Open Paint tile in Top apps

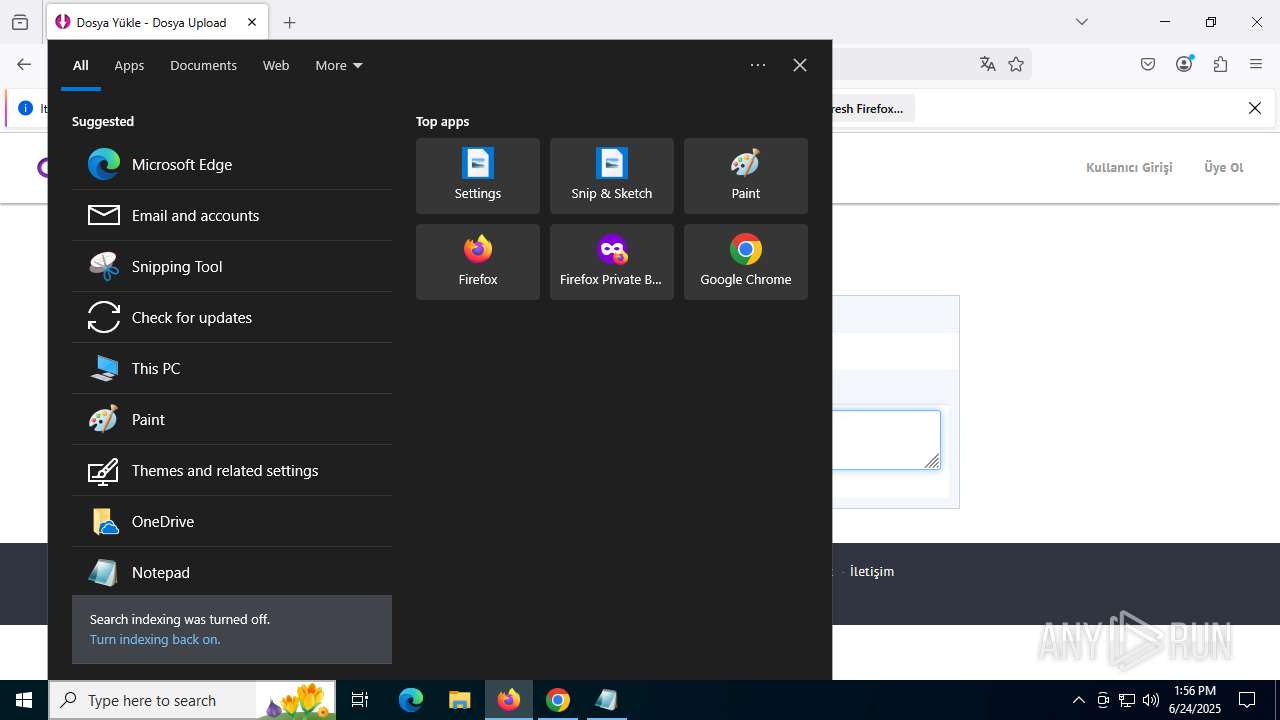746,176
